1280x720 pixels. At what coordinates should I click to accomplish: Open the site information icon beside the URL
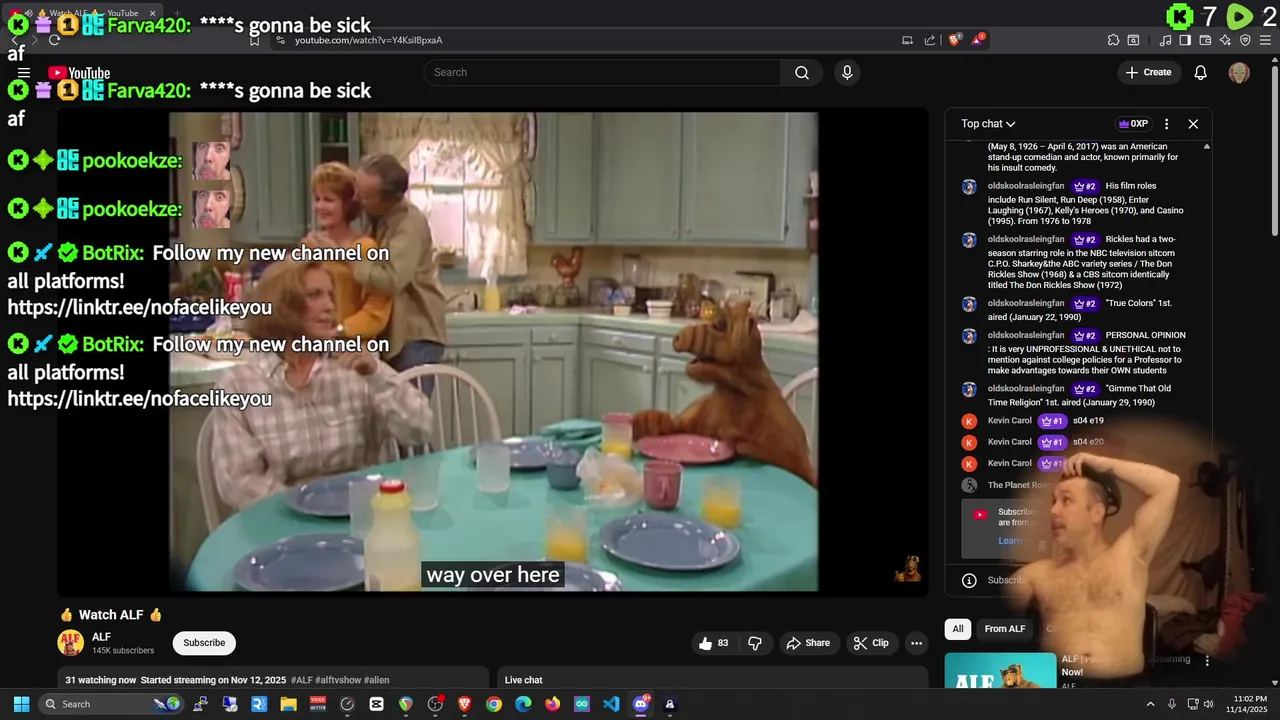pos(281,40)
